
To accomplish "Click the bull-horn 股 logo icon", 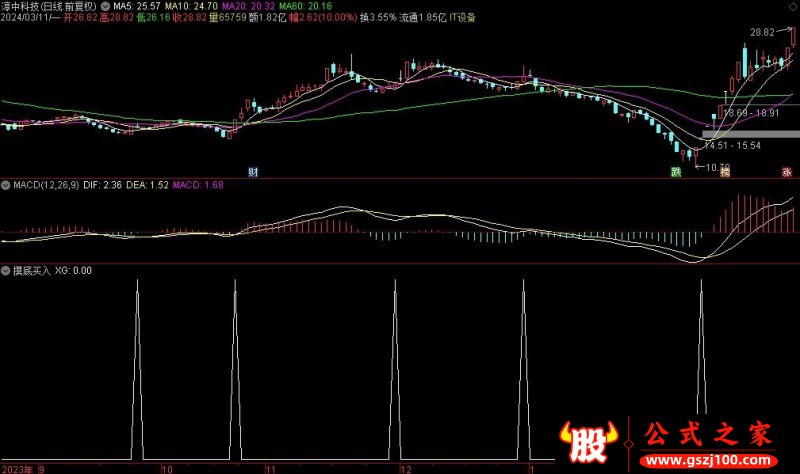I will pyautogui.click(x=585, y=440).
